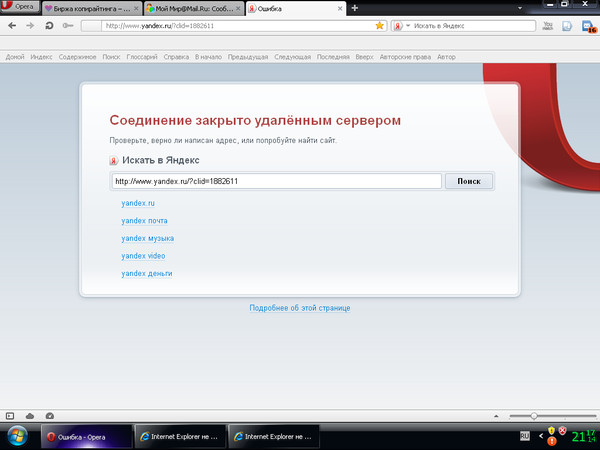Toggle the panels button in status bar
600x450 pixels.
point(10,416)
